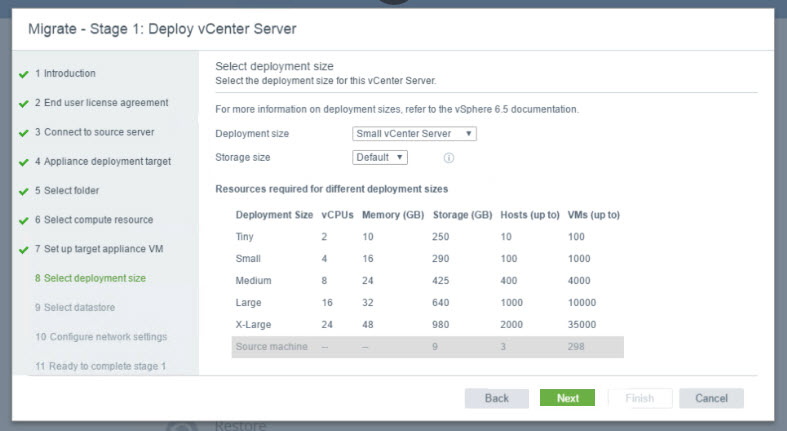The image size is (787, 431).
Task: Click the green checkmark beside Introduction
Action: [x=23, y=74]
